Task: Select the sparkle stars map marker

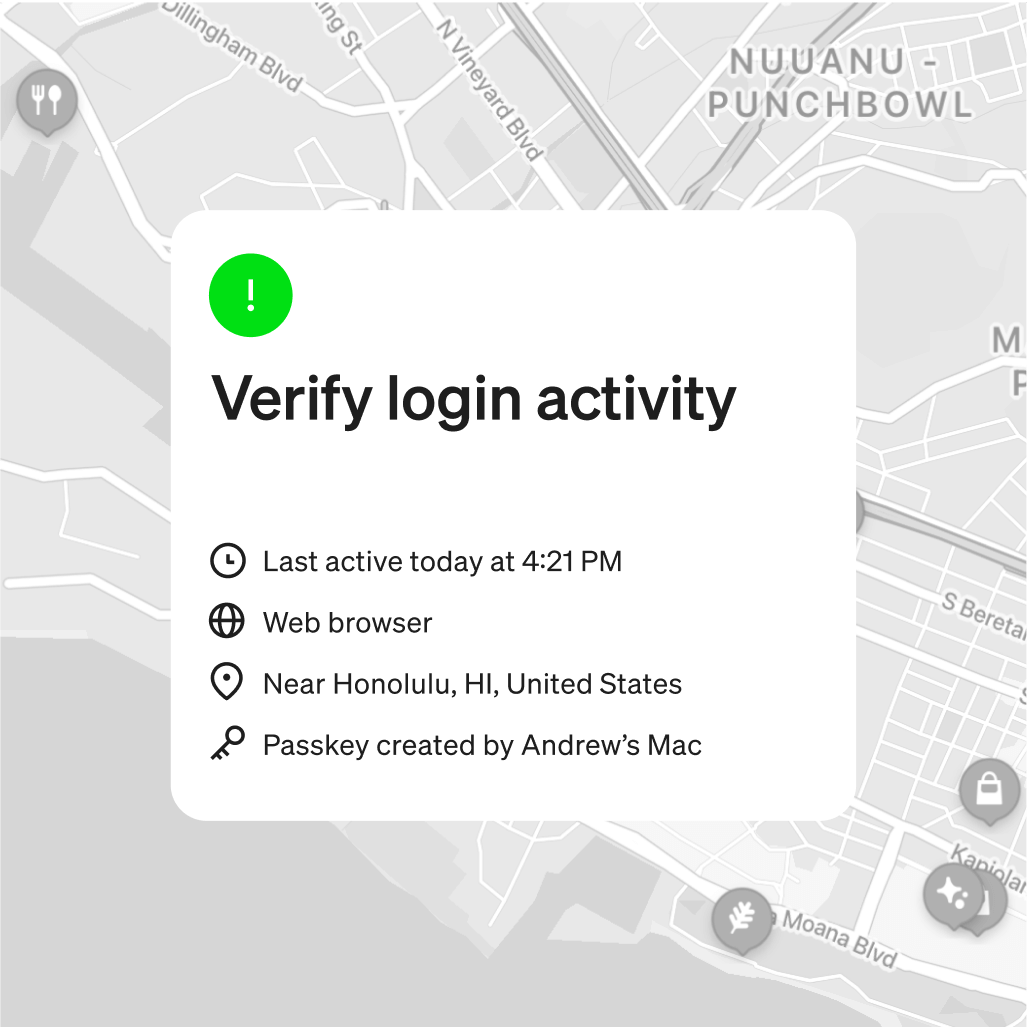Action: click(x=953, y=895)
